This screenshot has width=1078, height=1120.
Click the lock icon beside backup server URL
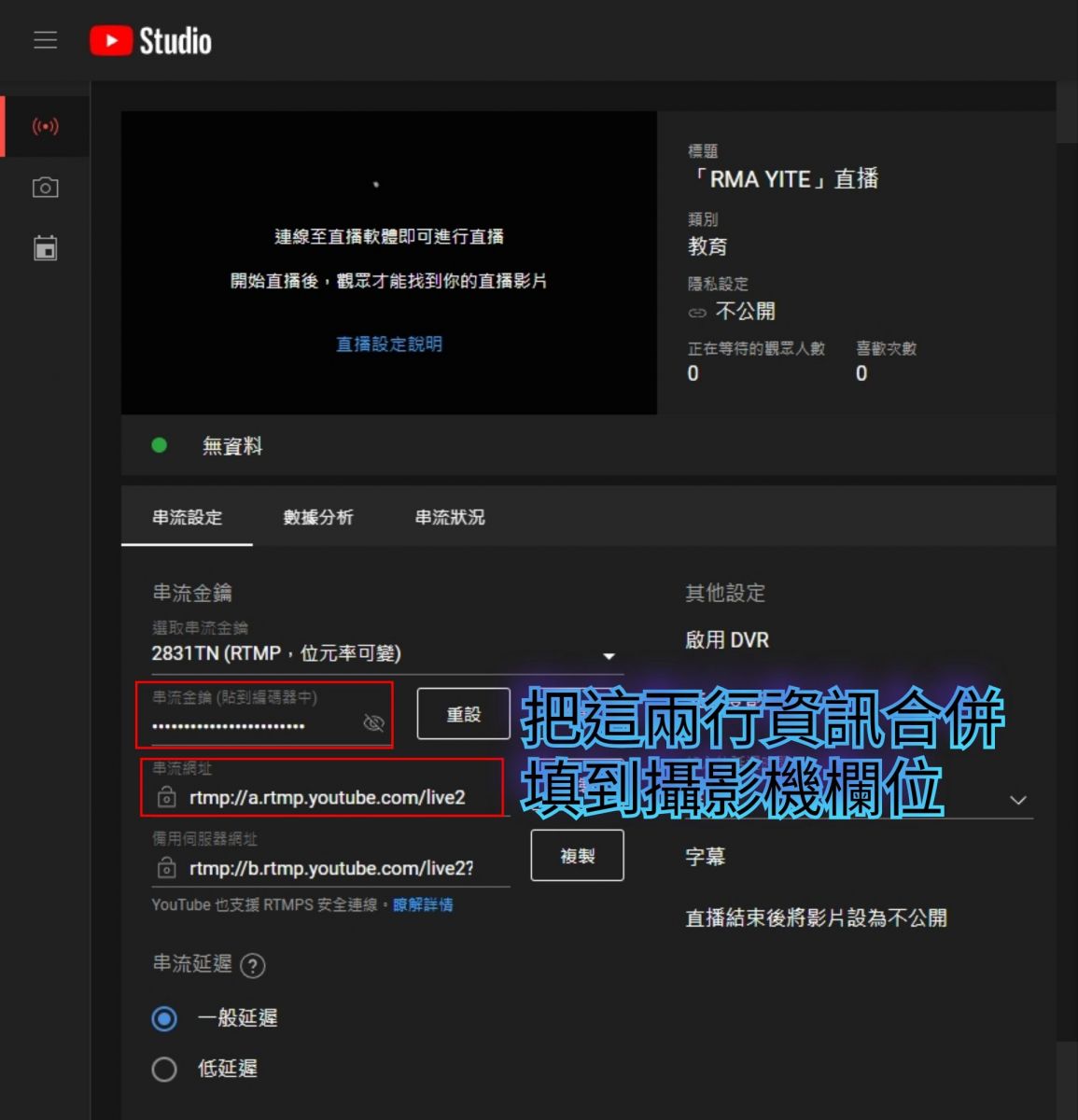[x=166, y=868]
